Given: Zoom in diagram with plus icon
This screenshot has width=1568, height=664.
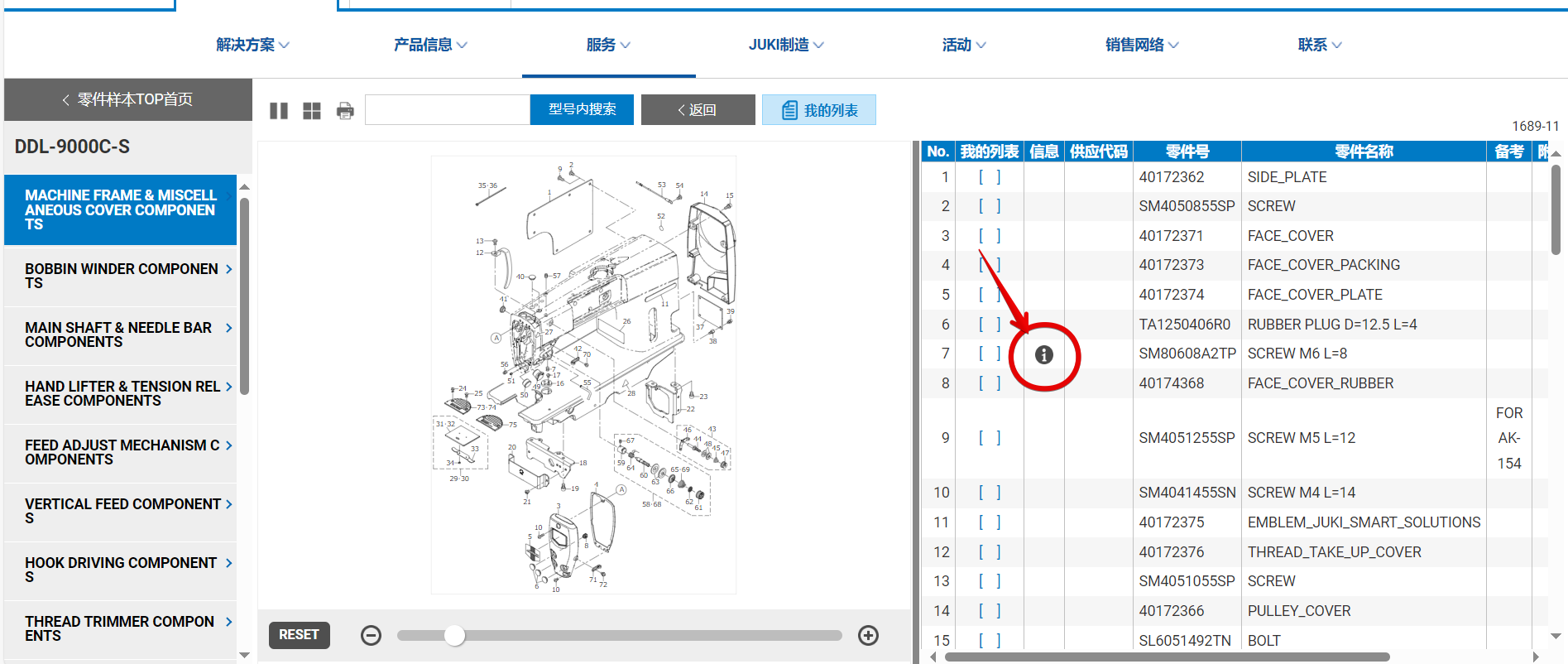Looking at the screenshot, I should [x=868, y=635].
